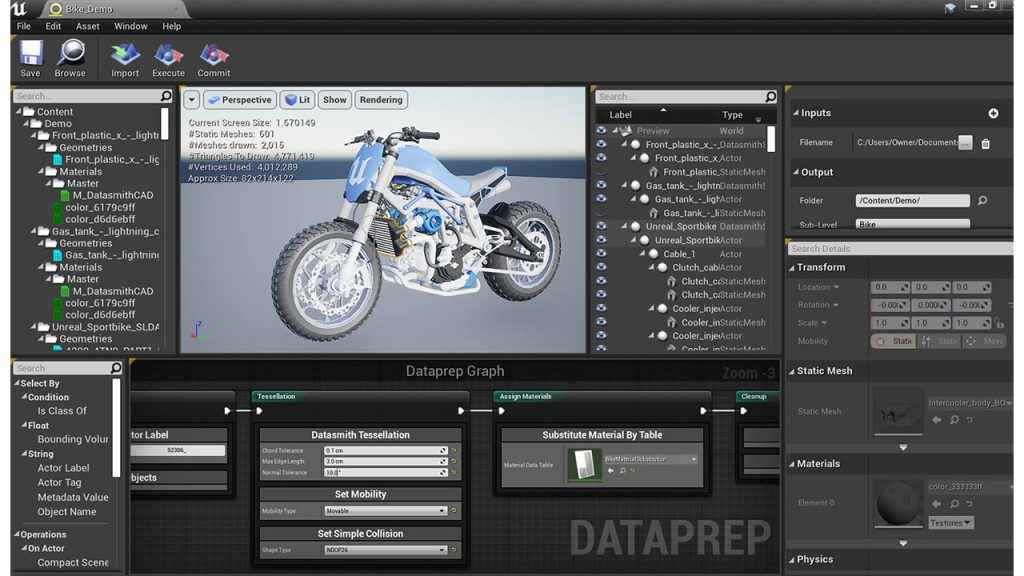Click the Show button in the viewport
The height and width of the screenshot is (576, 1024).
pos(334,99)
